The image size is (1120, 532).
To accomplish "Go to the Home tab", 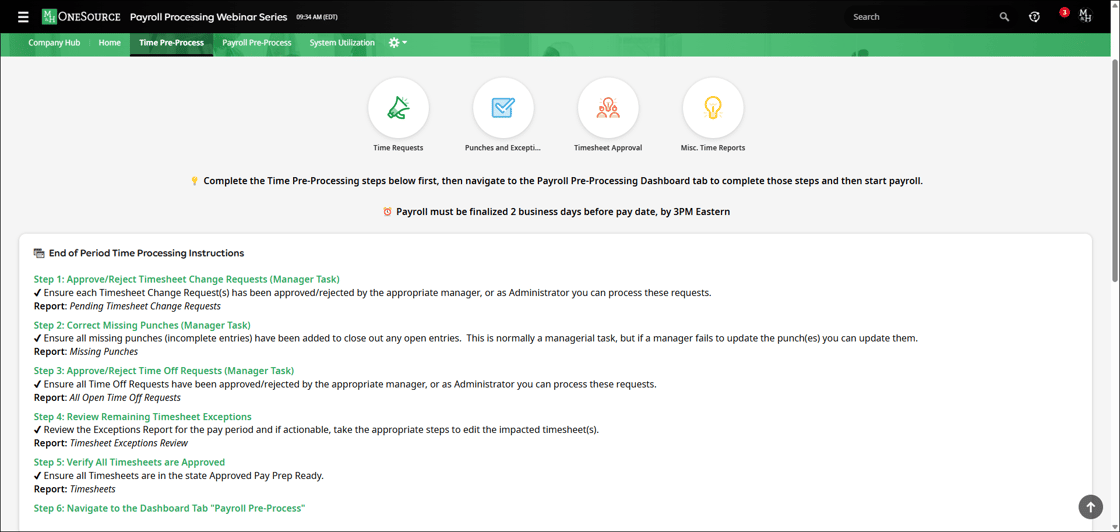I will click(x=109, y=43).
